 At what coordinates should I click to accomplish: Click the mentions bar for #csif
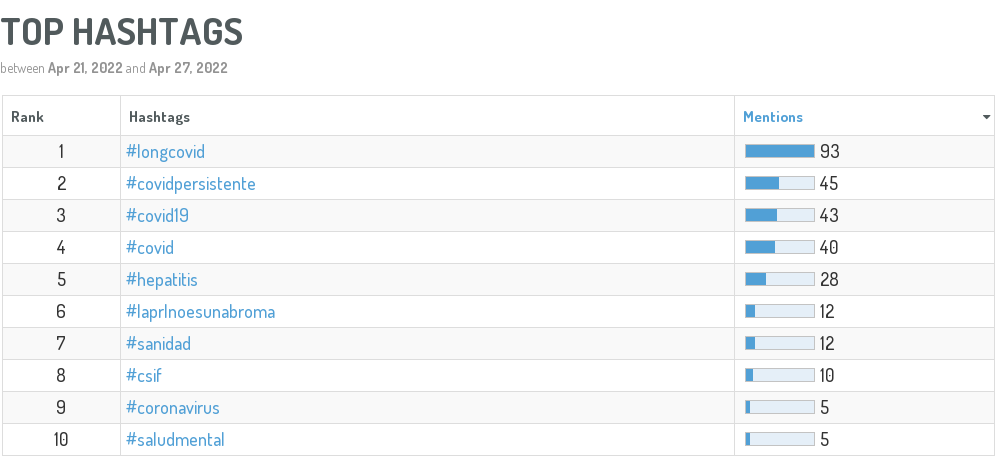[780, 376]
